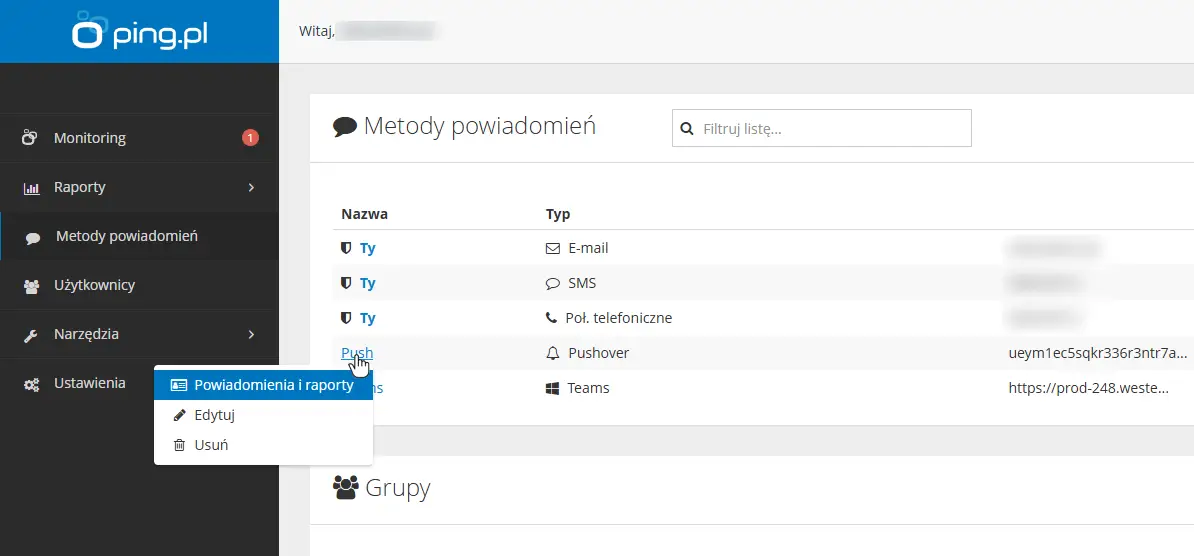This screenshot has height=556, width=1194.
Task: Click the ping.pl logo
Action: [139, 32]
